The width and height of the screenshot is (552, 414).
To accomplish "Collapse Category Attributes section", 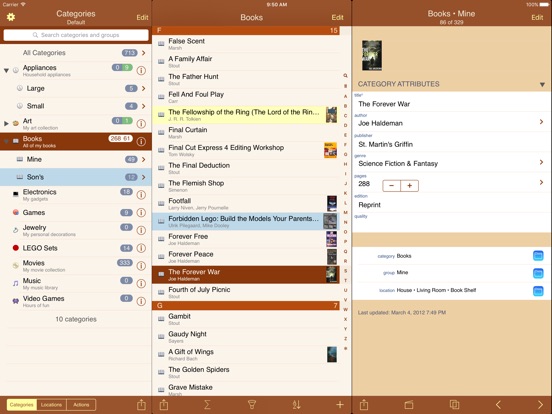I will [542, 84].
